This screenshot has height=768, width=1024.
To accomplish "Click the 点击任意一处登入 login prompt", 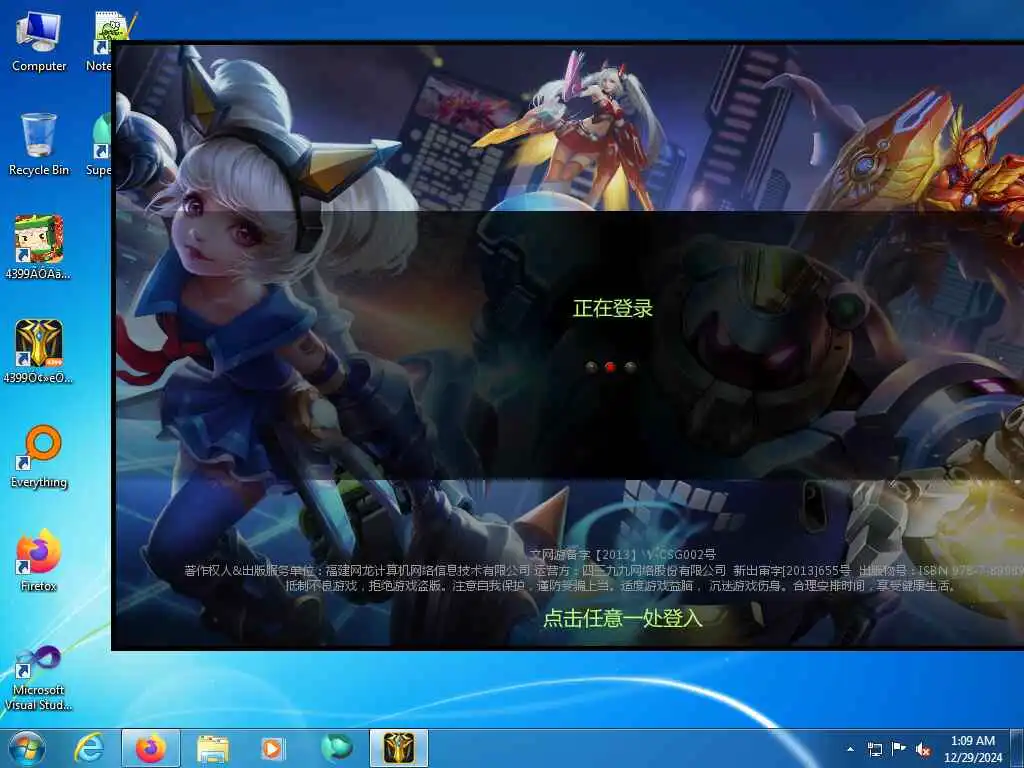I will (622, 618).
